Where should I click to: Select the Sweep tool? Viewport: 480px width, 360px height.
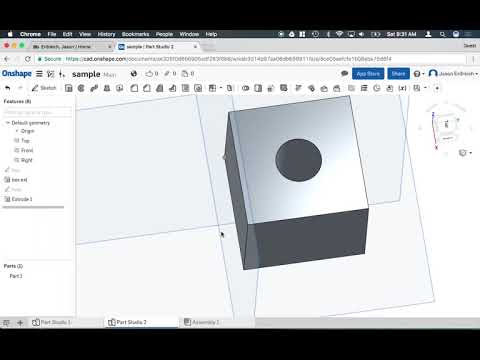coord(94,88)
